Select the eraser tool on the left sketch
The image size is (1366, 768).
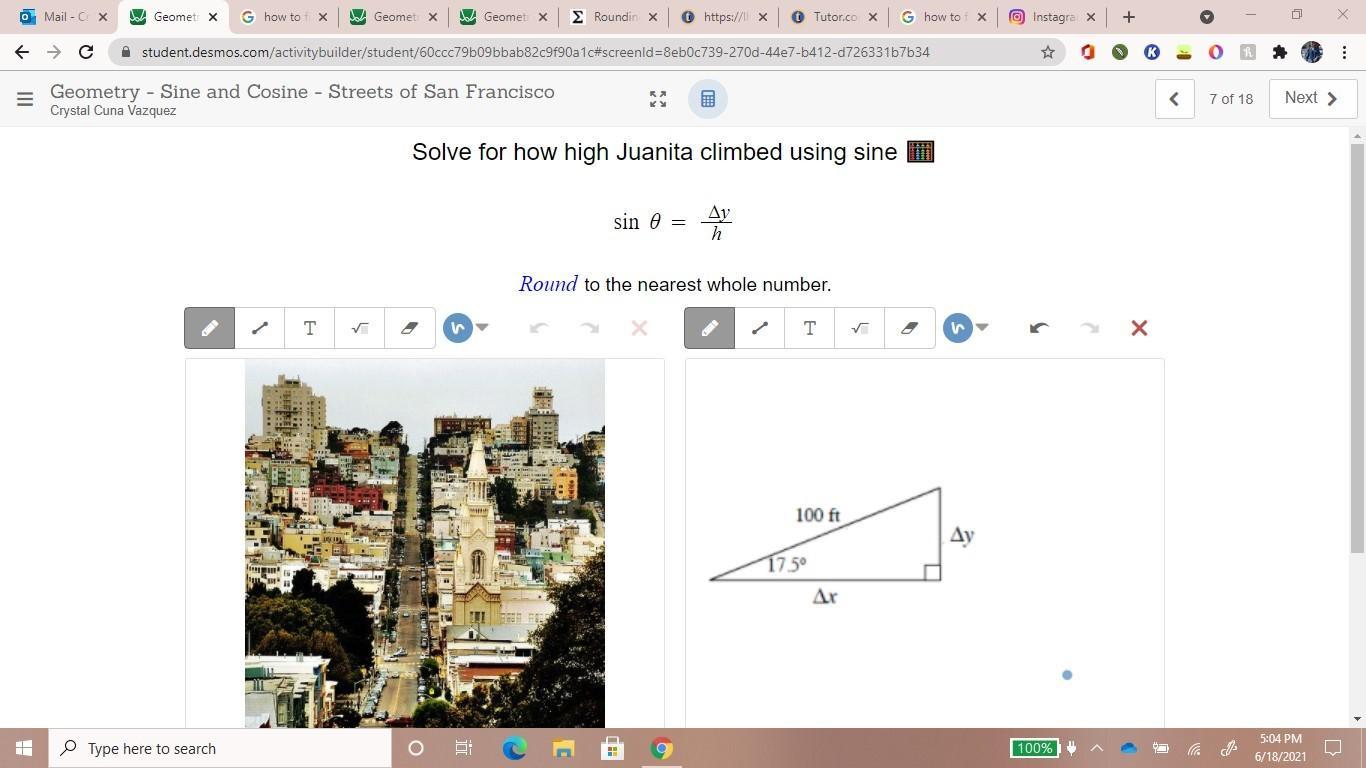pyautogui.click(x=409, y=328)
